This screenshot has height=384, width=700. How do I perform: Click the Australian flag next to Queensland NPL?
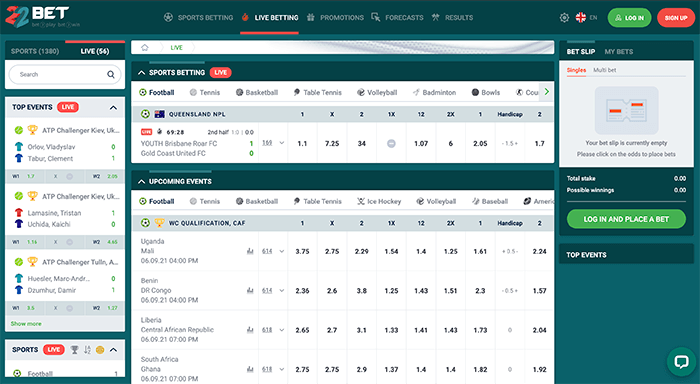[159, 114]
